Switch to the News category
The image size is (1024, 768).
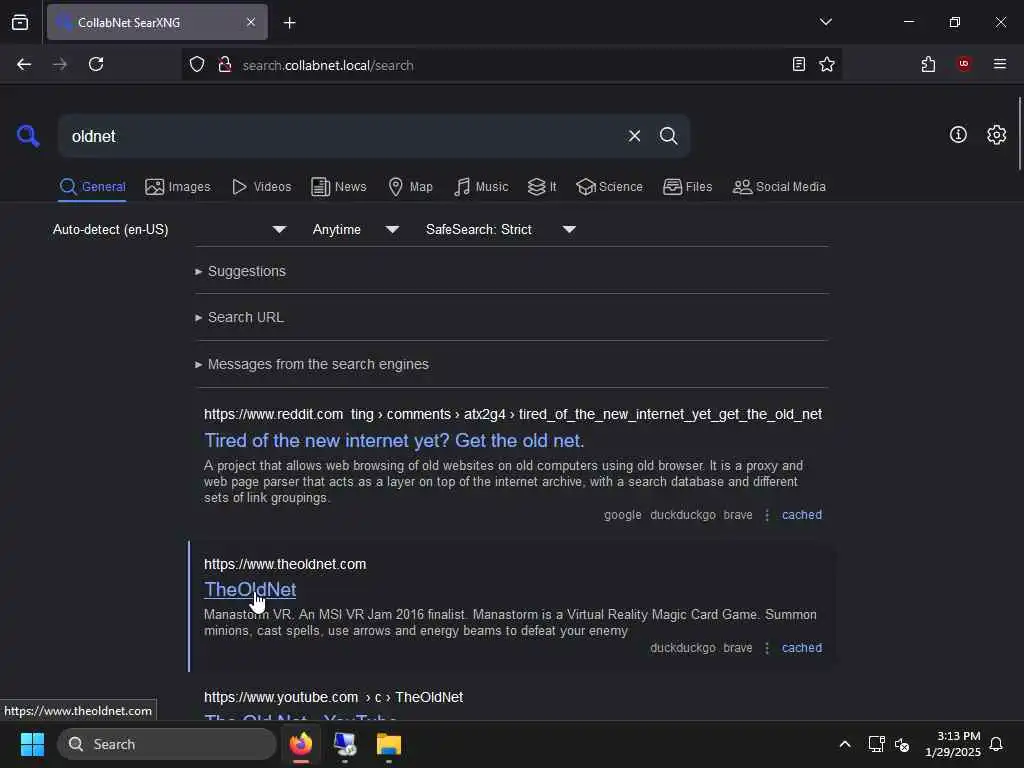339,187
